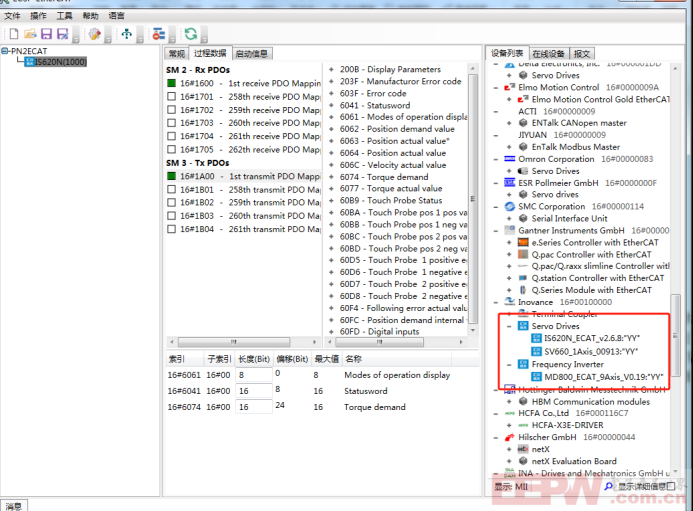This screenshot has height=511, width=693.
Task: Click the netX device icon
Action: [523, 449]
